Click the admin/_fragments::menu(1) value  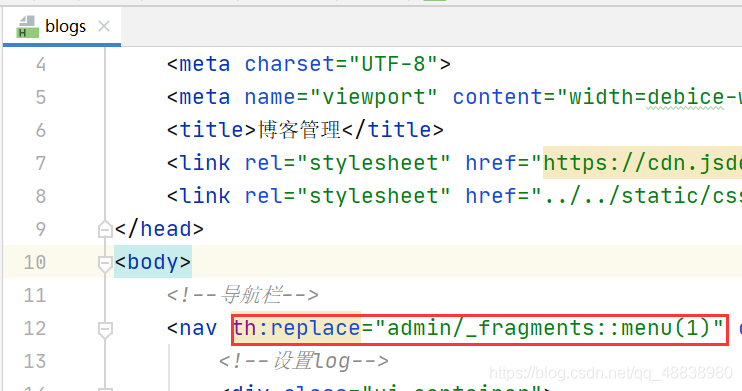[x=549, y=328]
